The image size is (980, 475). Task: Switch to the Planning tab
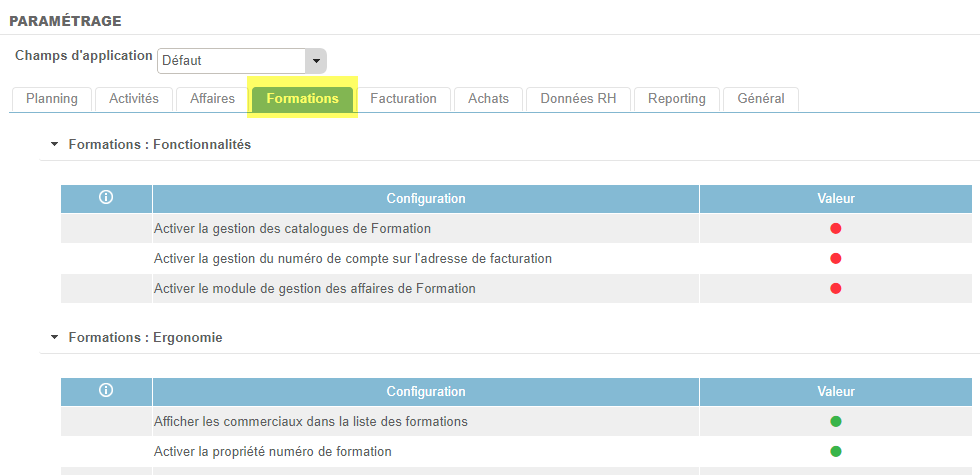tap(51, 99)
